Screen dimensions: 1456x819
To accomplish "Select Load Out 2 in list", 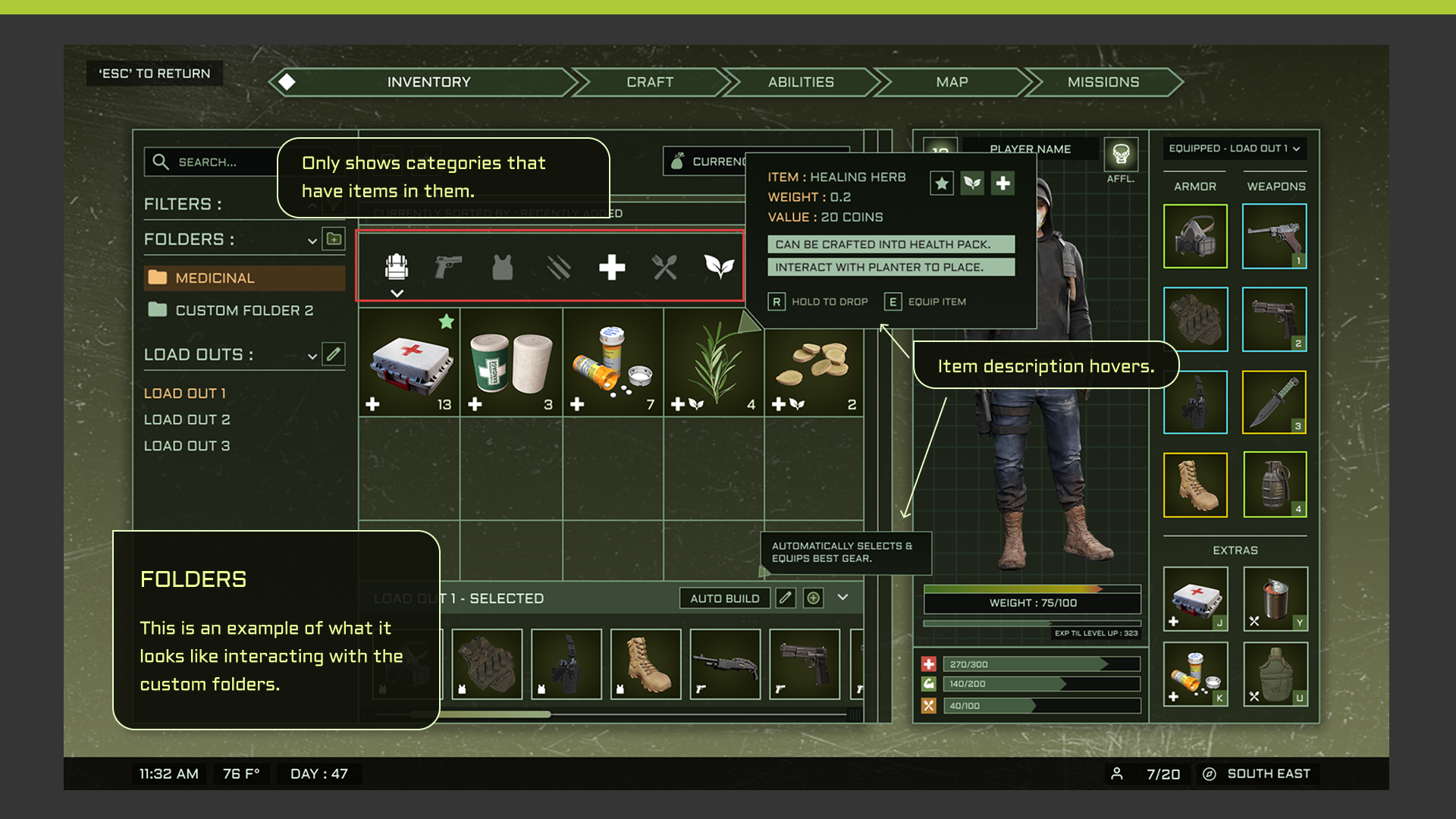I will pos(187,420).
